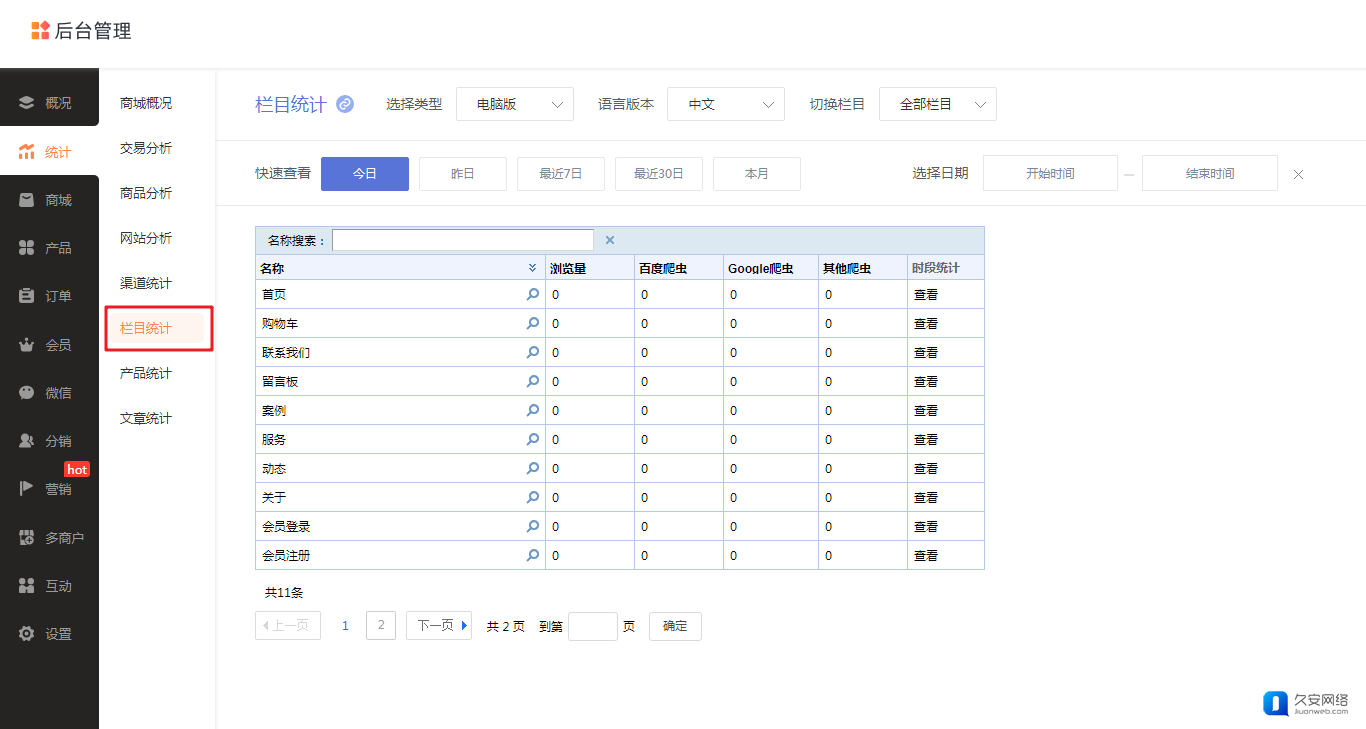
Task: Go to page 2 in pagination
Action: point(381,626)
